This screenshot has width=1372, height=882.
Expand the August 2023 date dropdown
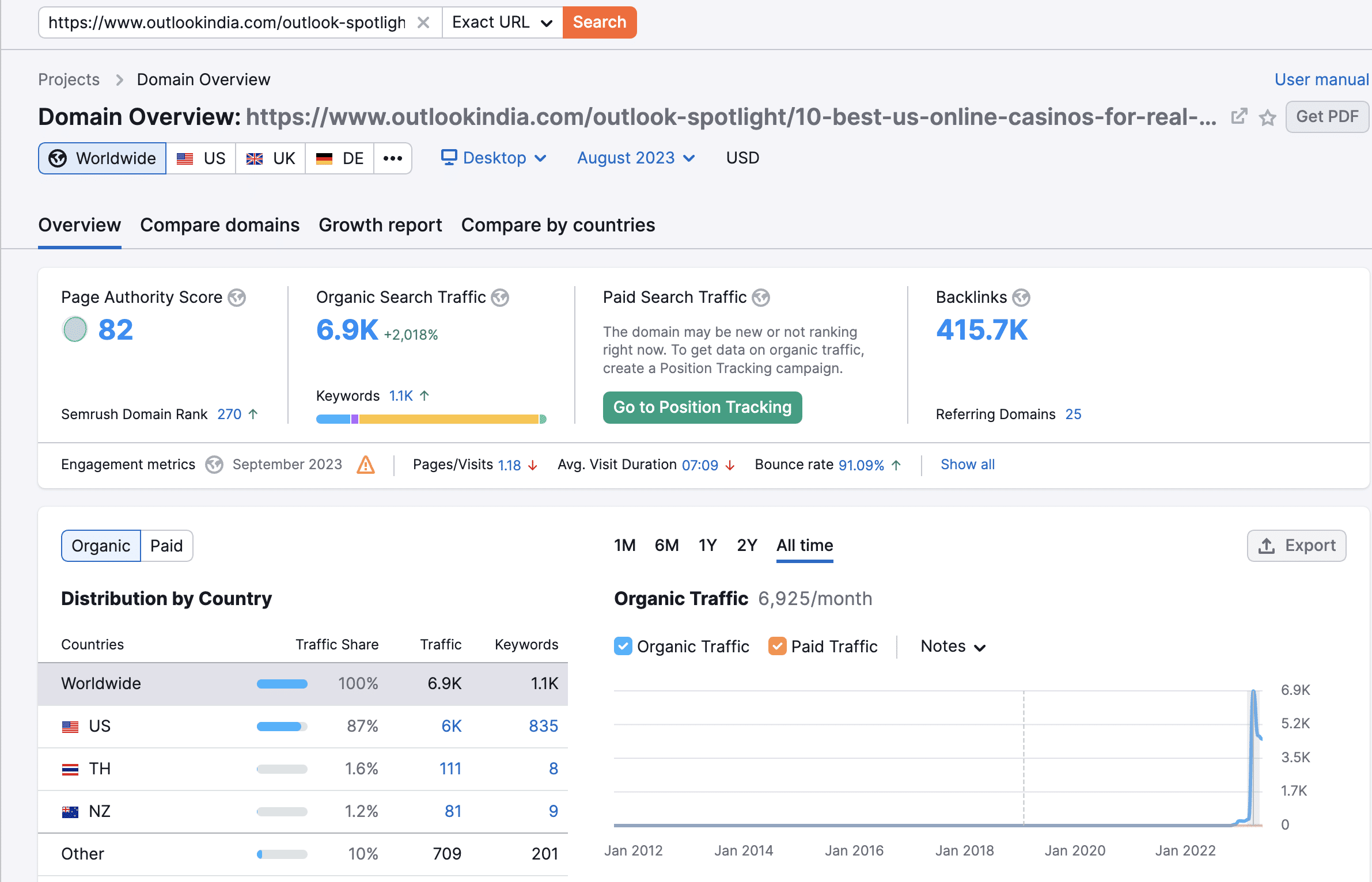[634, 158]
